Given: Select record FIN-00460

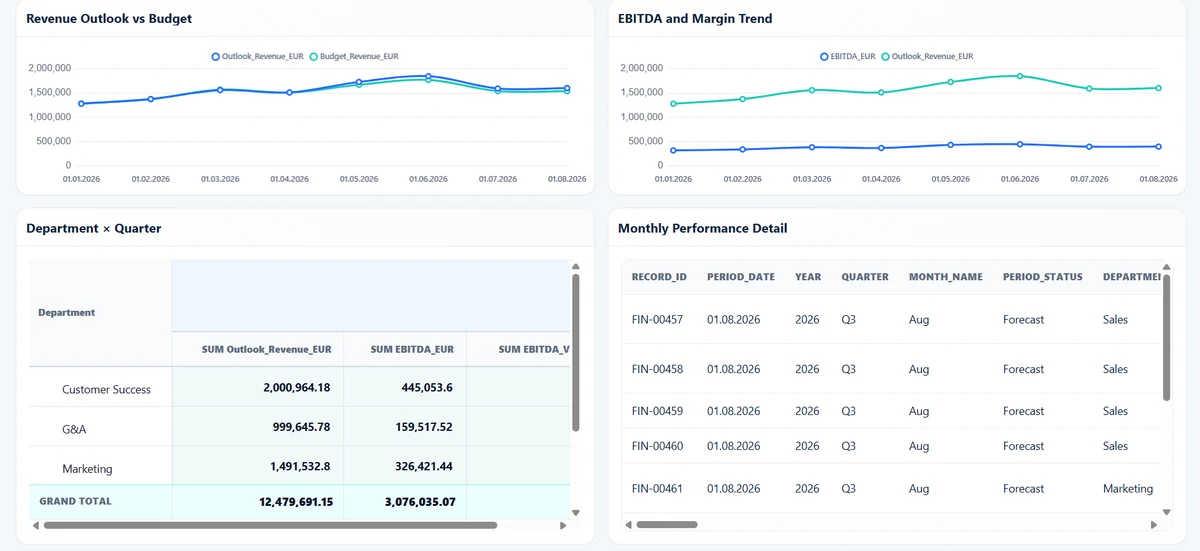Looking at the screenshot, I should pos(658,446).
